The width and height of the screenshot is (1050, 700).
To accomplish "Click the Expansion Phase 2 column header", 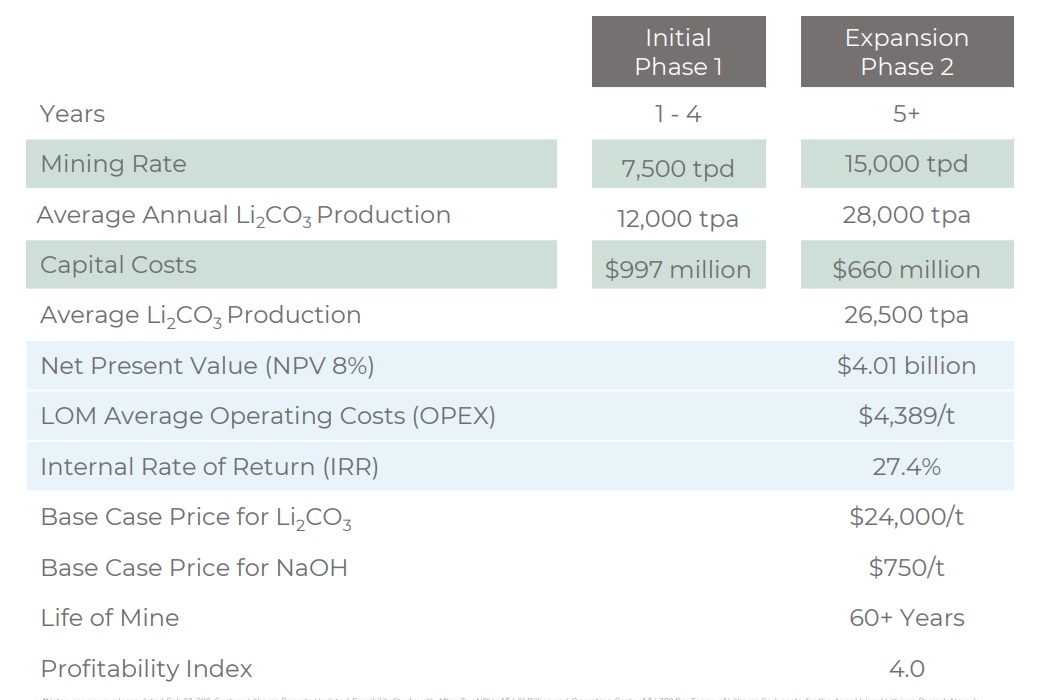I will click(906, 52).
